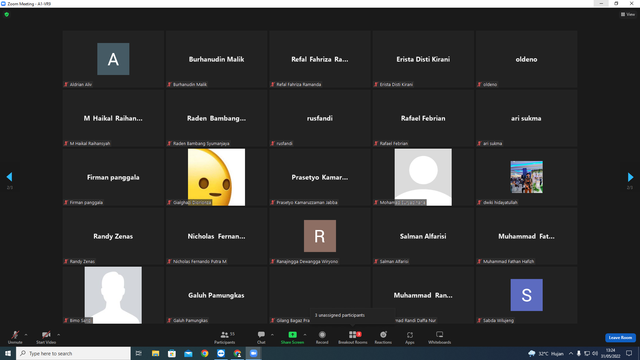This screenshot has height=360, width=640.
Task: Open Whiteboards from the toolbar
Action: click(x=440, y=337)
